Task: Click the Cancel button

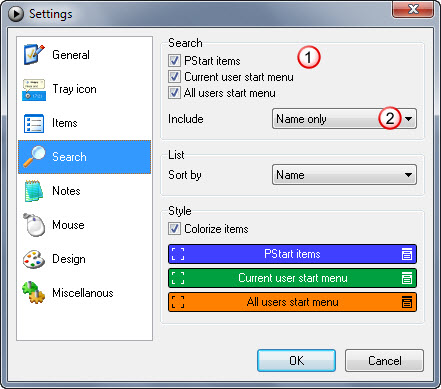Action: coord(384,361)
